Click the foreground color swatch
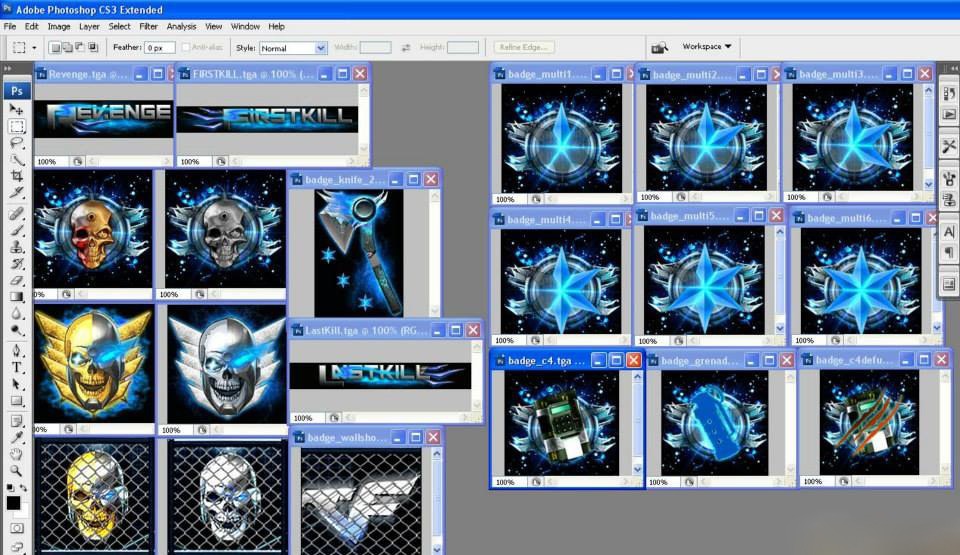Viewport: 960px width, 555px height. [13, 503]
